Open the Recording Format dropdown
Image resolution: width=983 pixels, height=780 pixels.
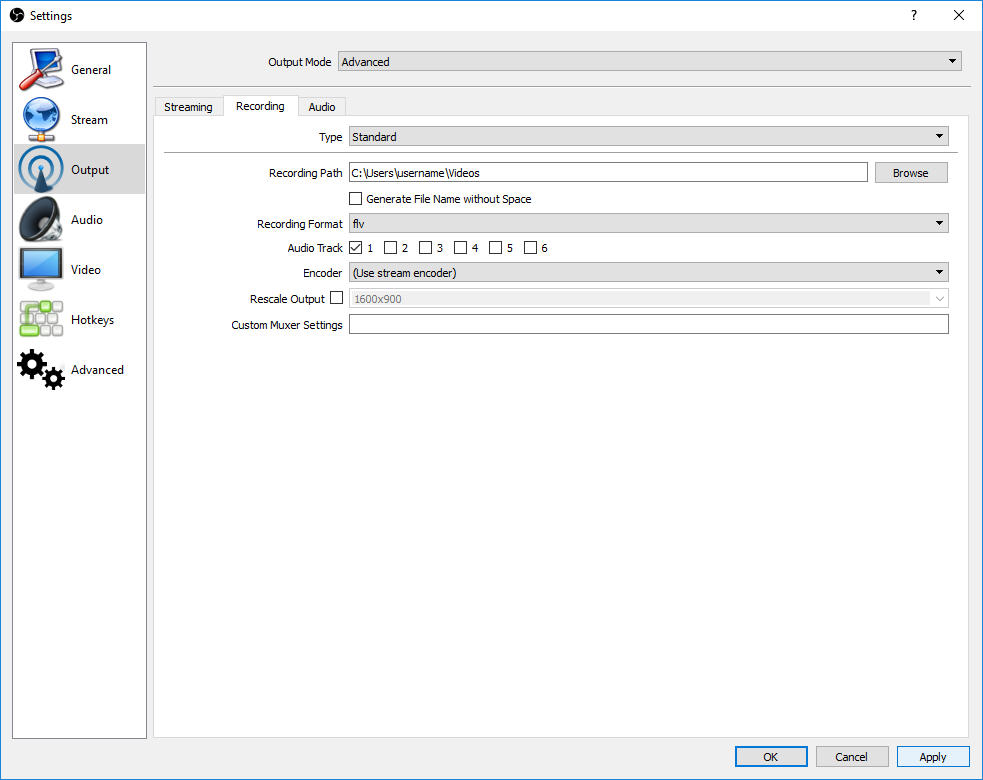pos(648,224)
